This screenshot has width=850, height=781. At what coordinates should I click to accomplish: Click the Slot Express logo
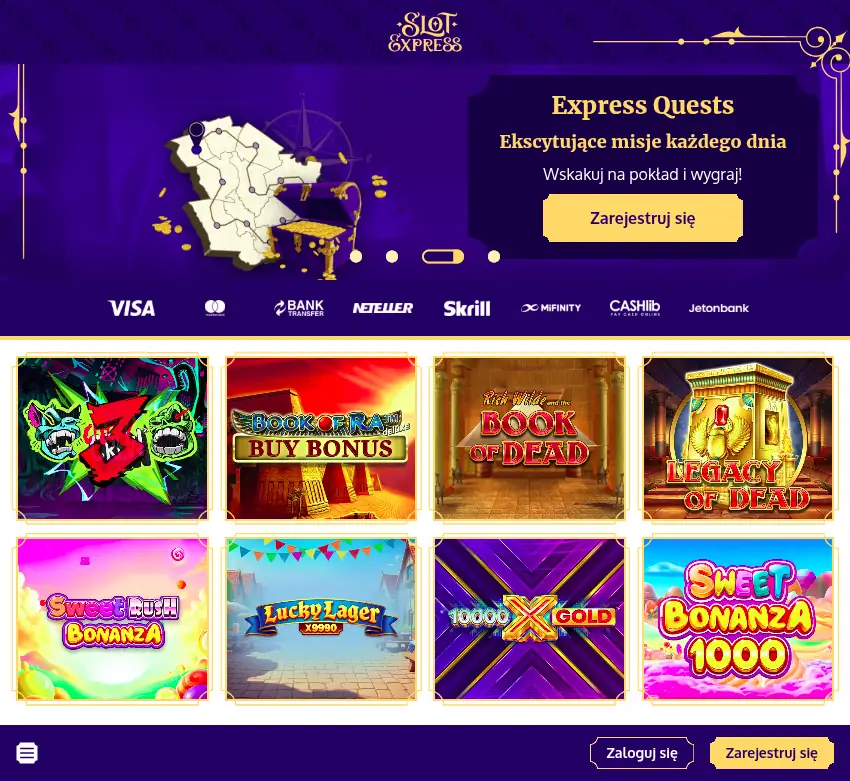tap(425, 33)
